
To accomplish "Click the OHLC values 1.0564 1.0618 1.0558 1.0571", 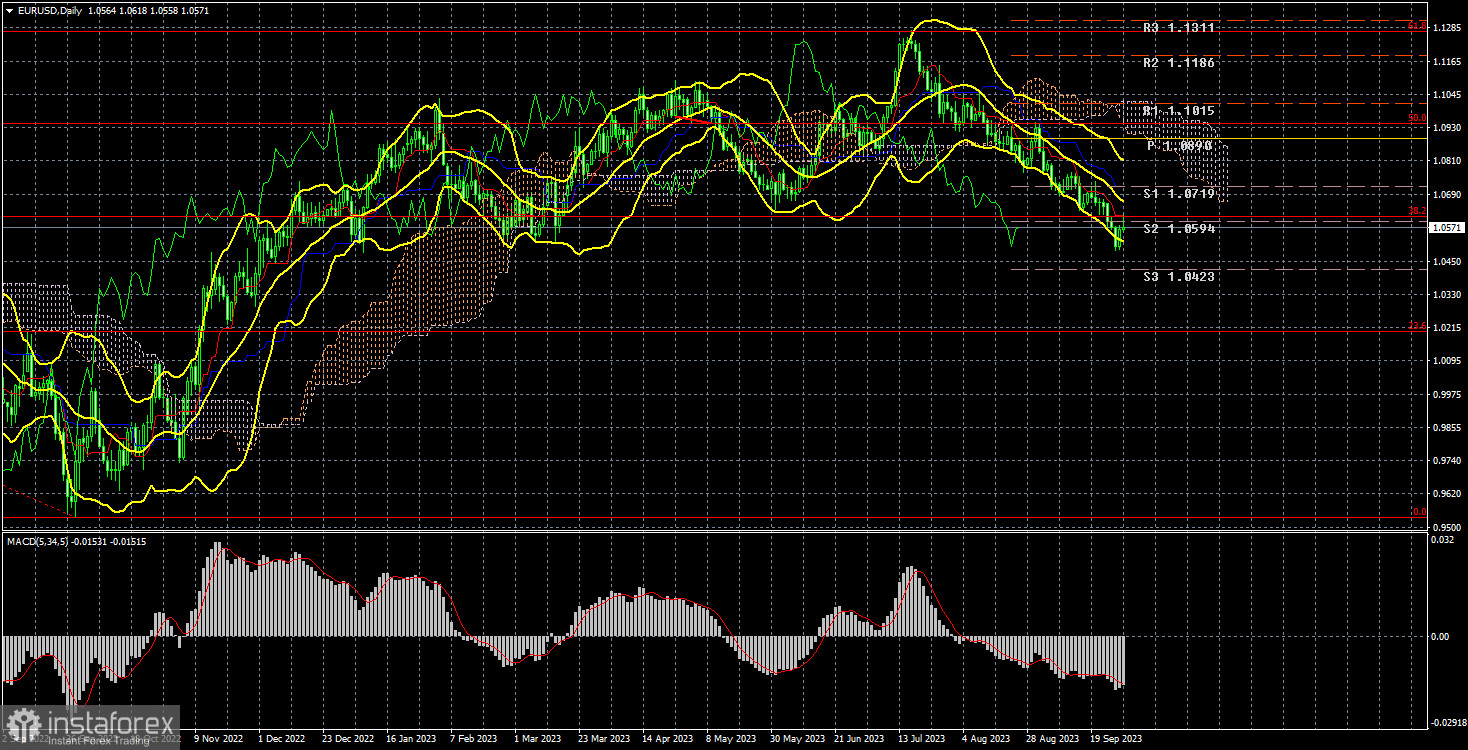I will pos(148,10).
